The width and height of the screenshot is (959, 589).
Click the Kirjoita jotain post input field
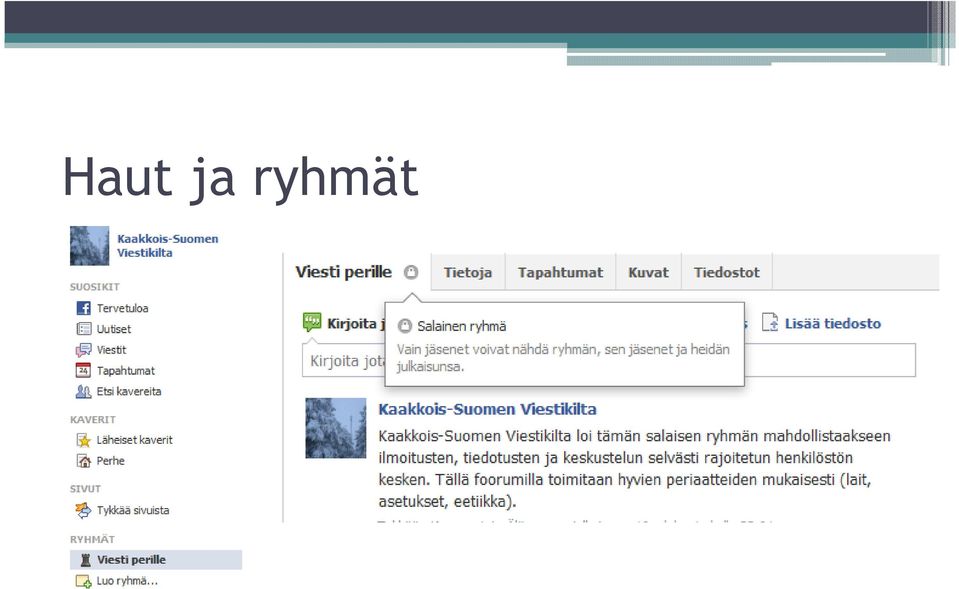click(609, 360)
